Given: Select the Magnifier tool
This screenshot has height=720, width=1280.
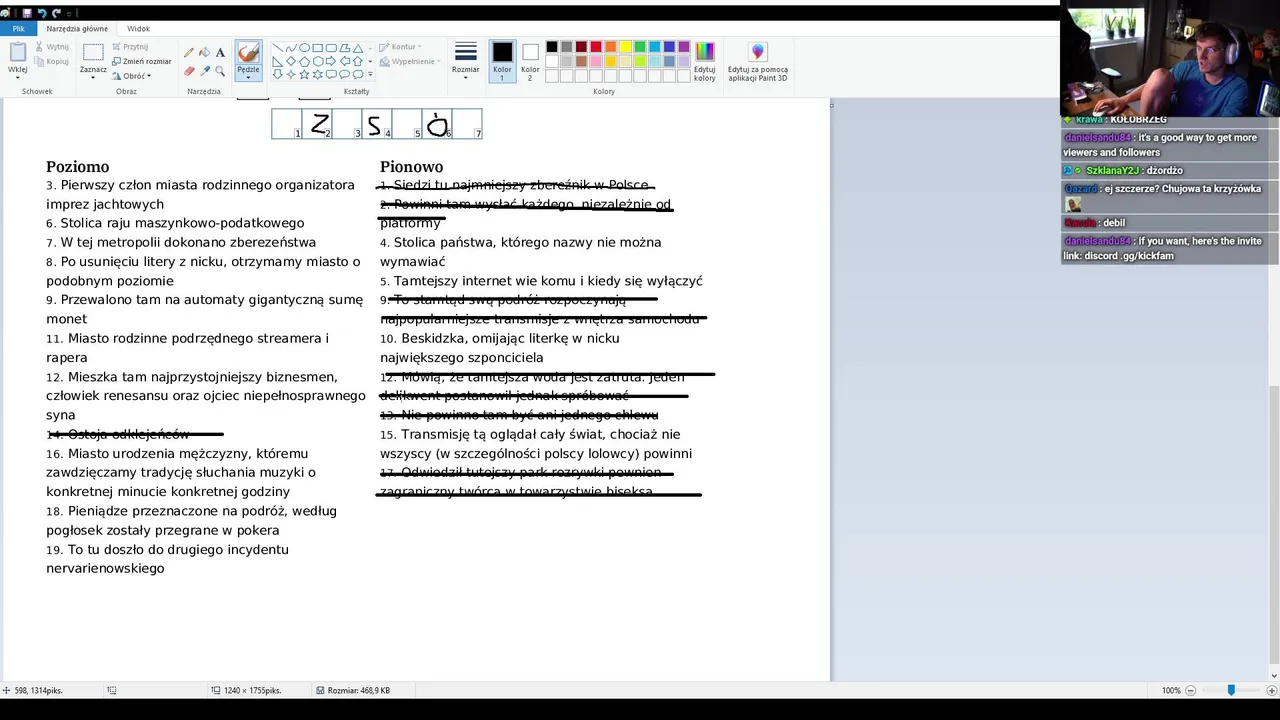Looking at the screenshot, I should 220,71.
